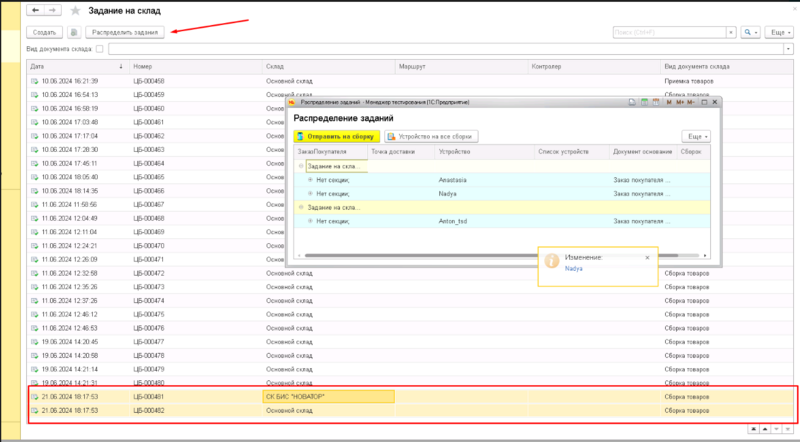Collapse the first Задание на скла... group
The height and width of the screenshot is (442, 800).
[301, 166]
